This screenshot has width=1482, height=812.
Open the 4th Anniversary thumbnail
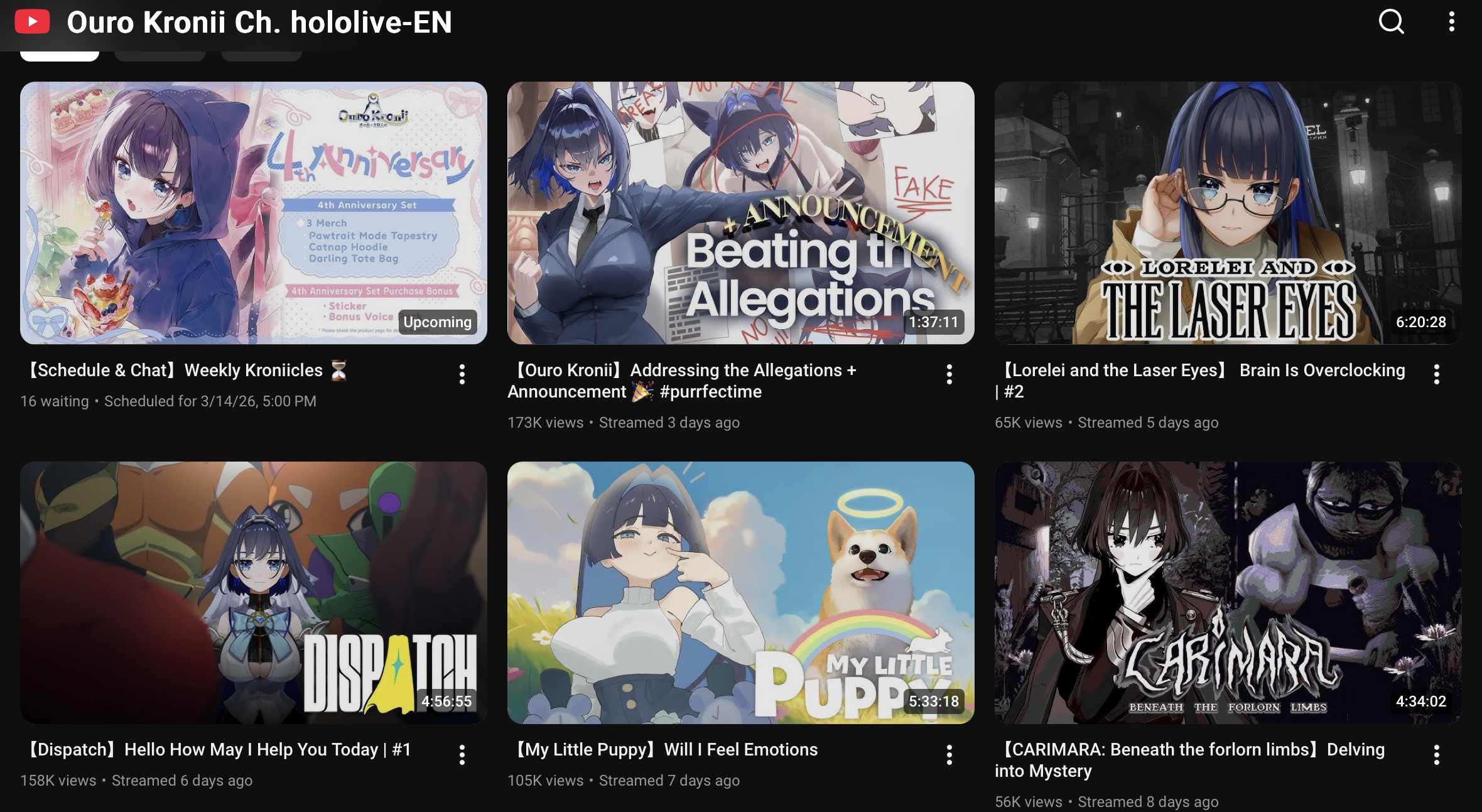(x=254, y=213)
